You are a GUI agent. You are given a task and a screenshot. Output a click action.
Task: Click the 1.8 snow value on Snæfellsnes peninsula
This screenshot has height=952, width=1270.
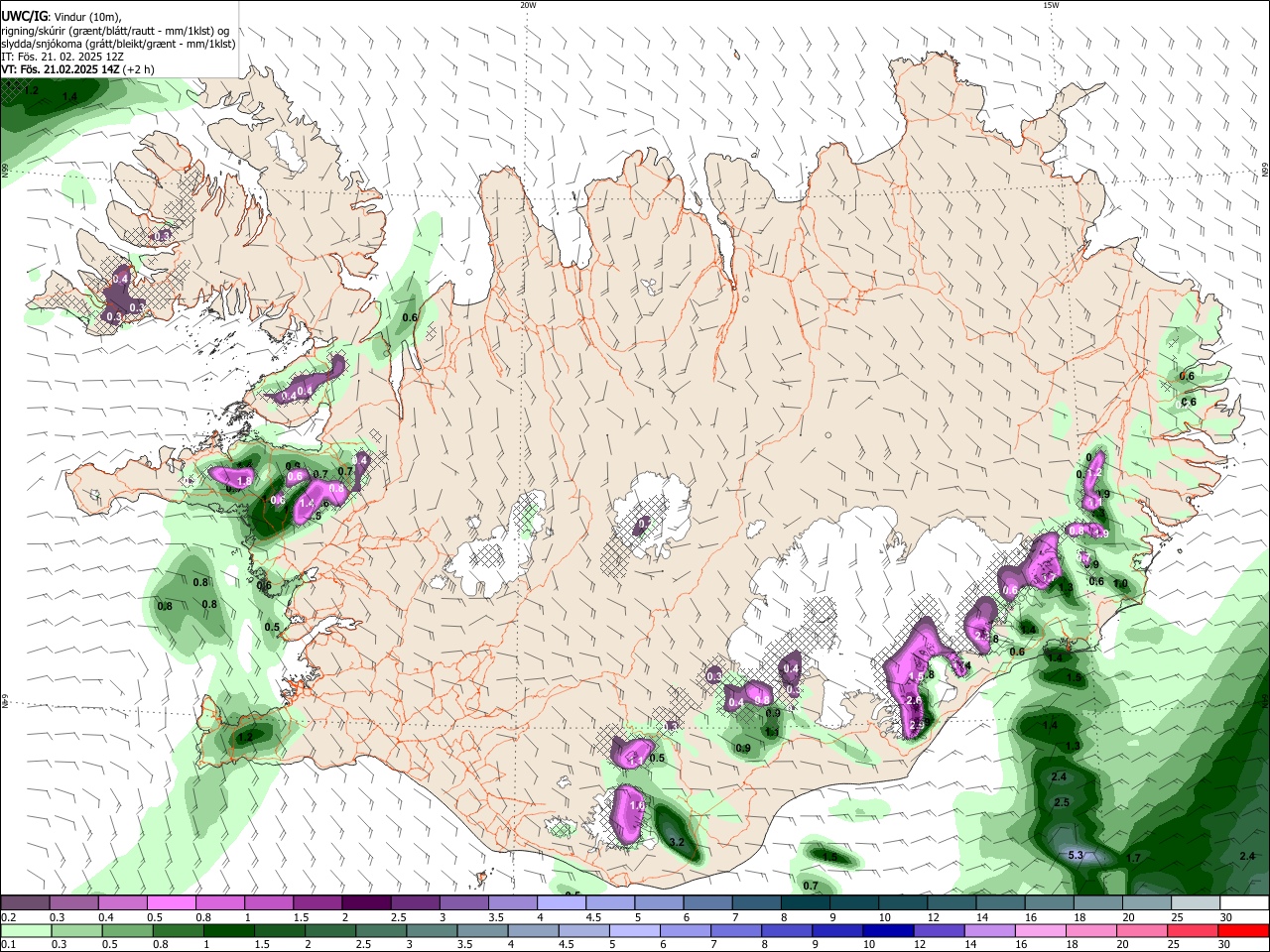point(244,480)
